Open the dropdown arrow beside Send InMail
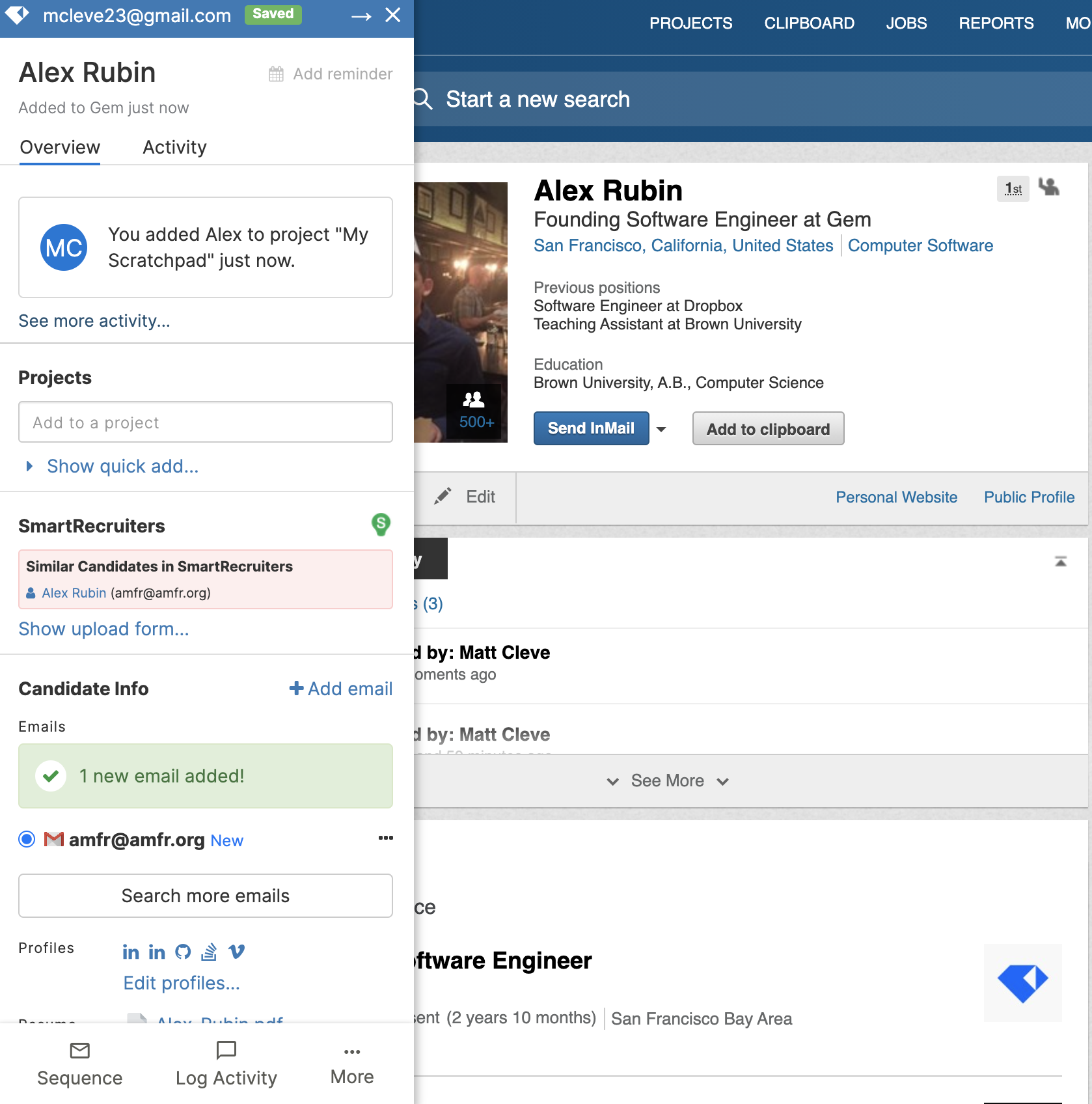Viewport: 1092px width, 1104px height. [661, 429]
